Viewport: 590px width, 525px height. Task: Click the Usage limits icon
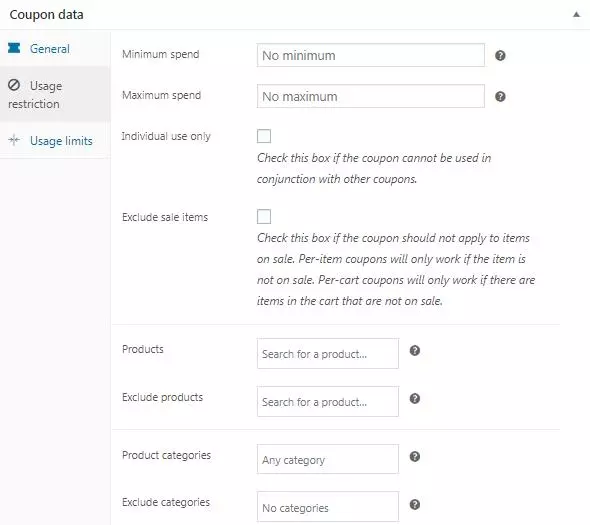(14, 140)
